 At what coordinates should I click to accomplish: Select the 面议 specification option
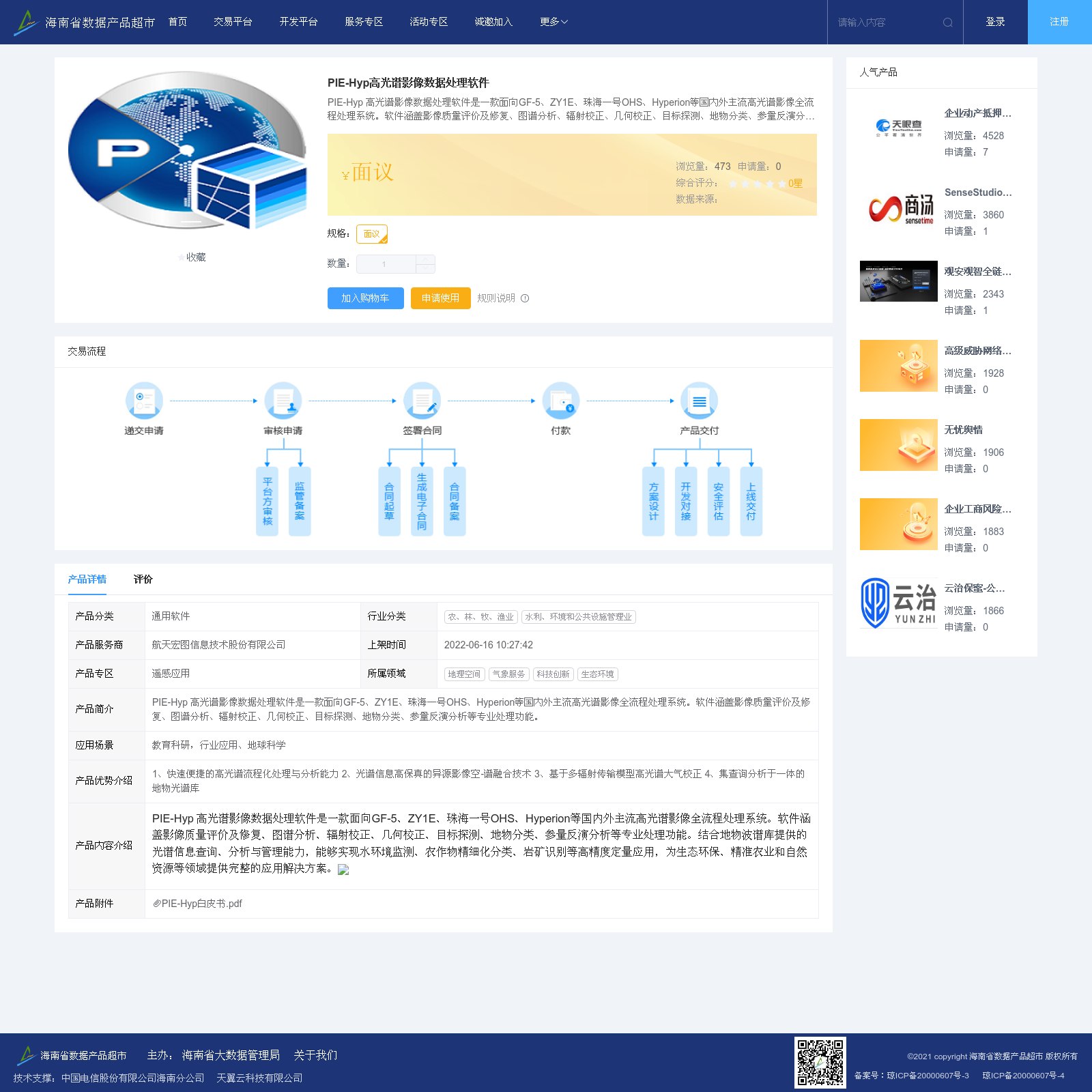(372, 234)
